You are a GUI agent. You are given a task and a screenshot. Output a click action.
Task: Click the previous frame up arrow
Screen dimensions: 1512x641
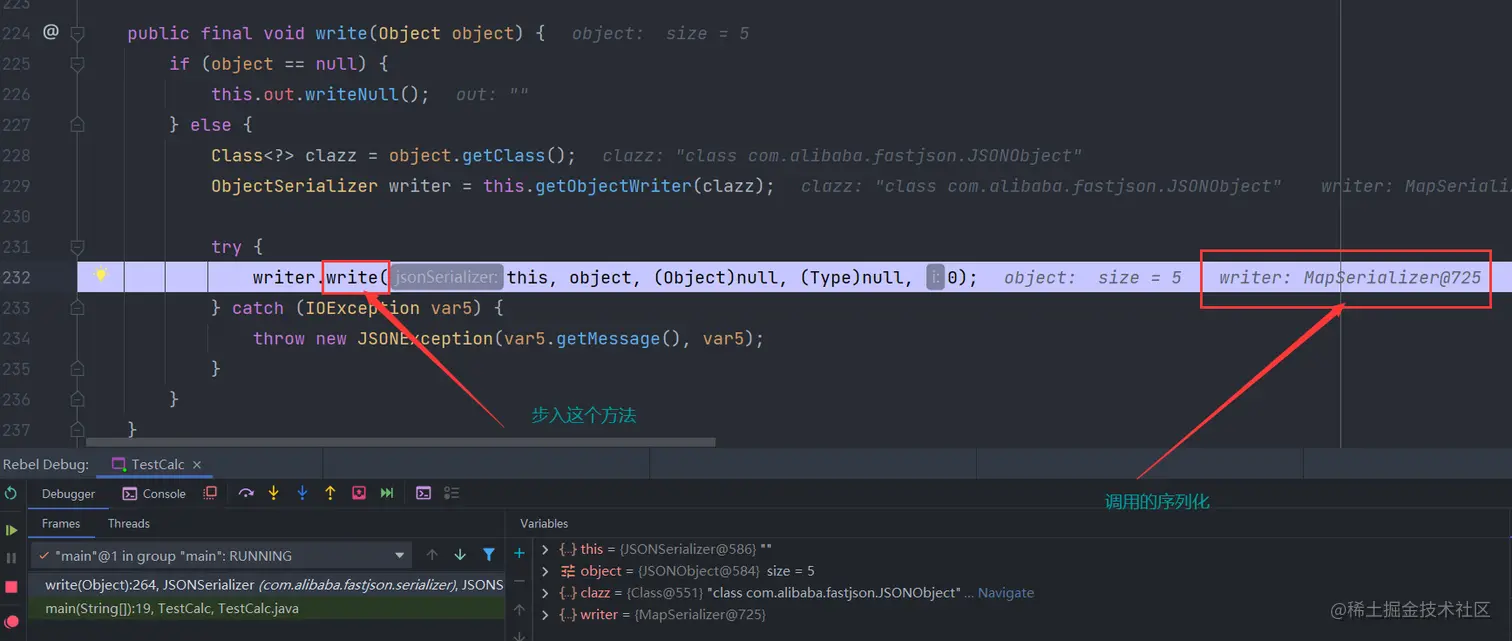point(432,555)
